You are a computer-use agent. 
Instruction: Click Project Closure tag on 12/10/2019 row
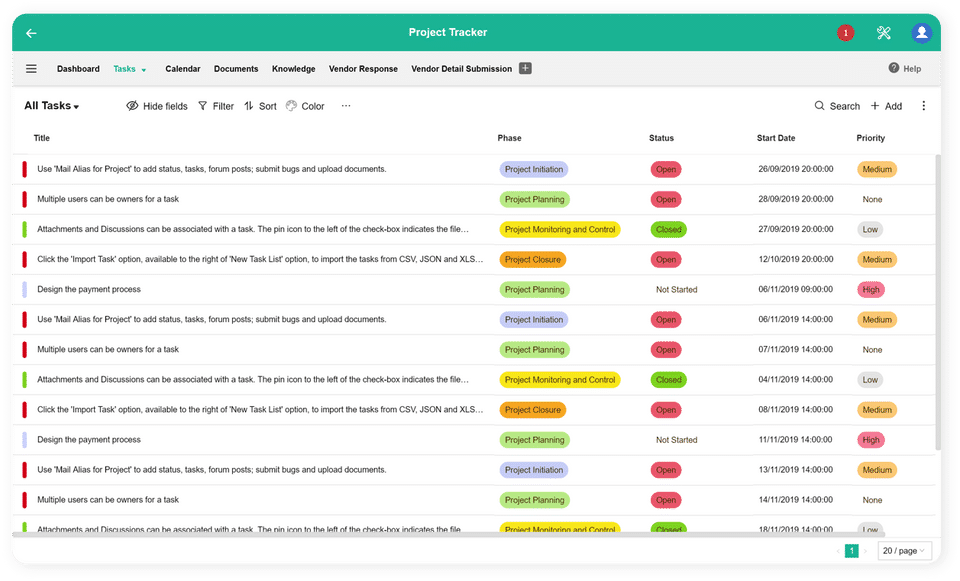533,259
